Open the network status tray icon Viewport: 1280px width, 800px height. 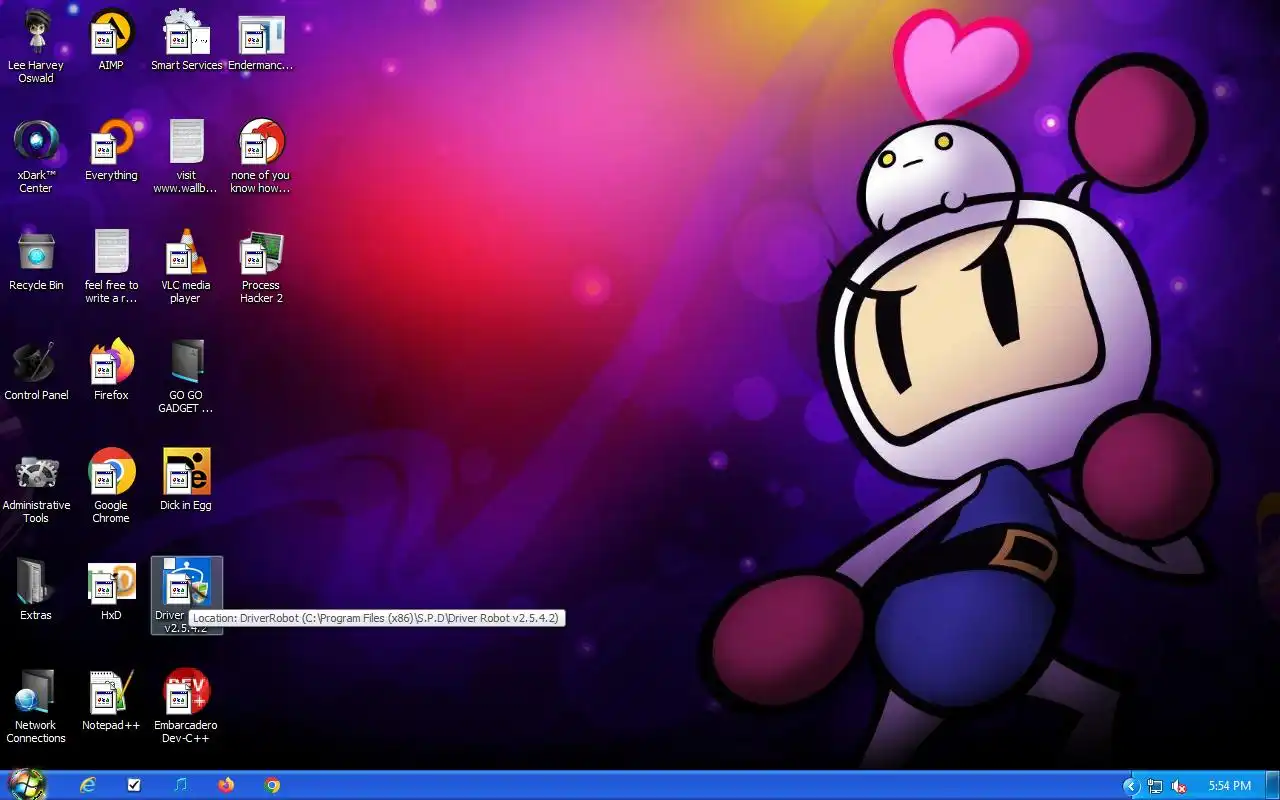(1155, 786)
